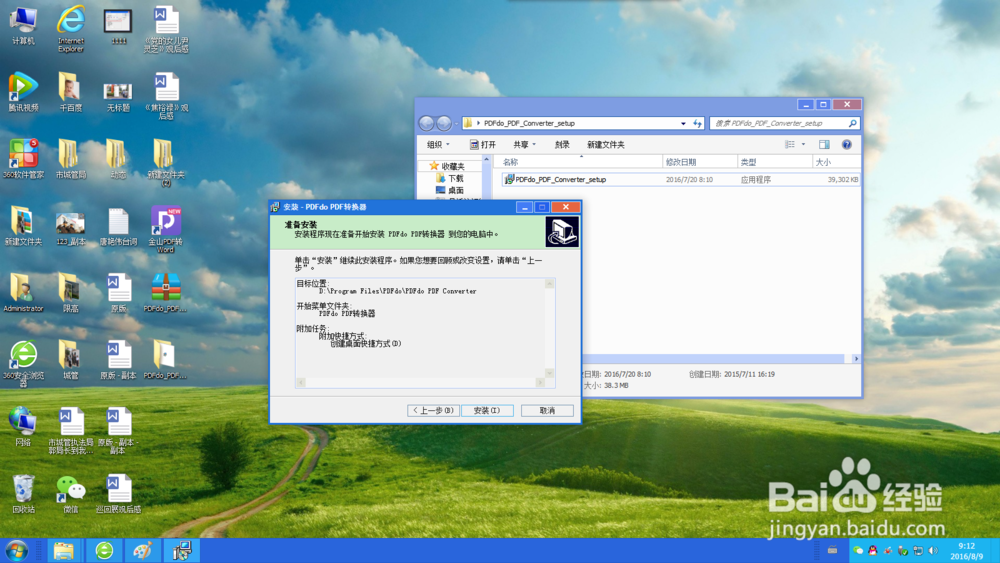Toggle the preview pane icon in Explorer

tap(824, 145)
